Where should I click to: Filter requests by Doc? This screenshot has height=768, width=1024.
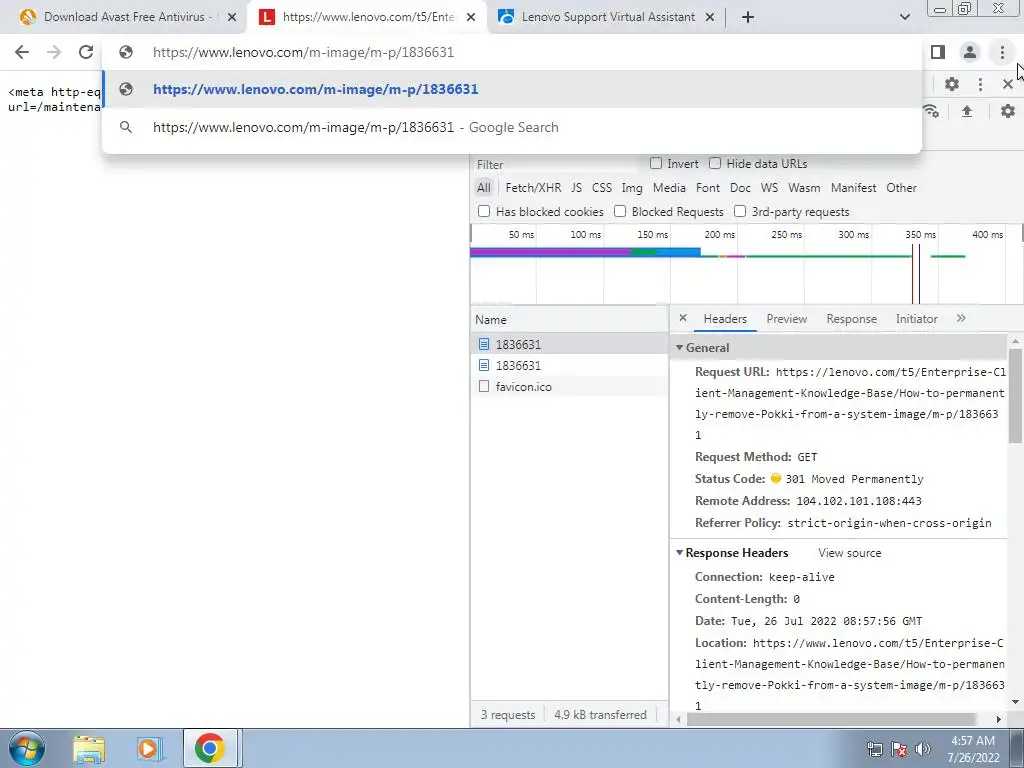pyautogui.click(x=740, y=188)
